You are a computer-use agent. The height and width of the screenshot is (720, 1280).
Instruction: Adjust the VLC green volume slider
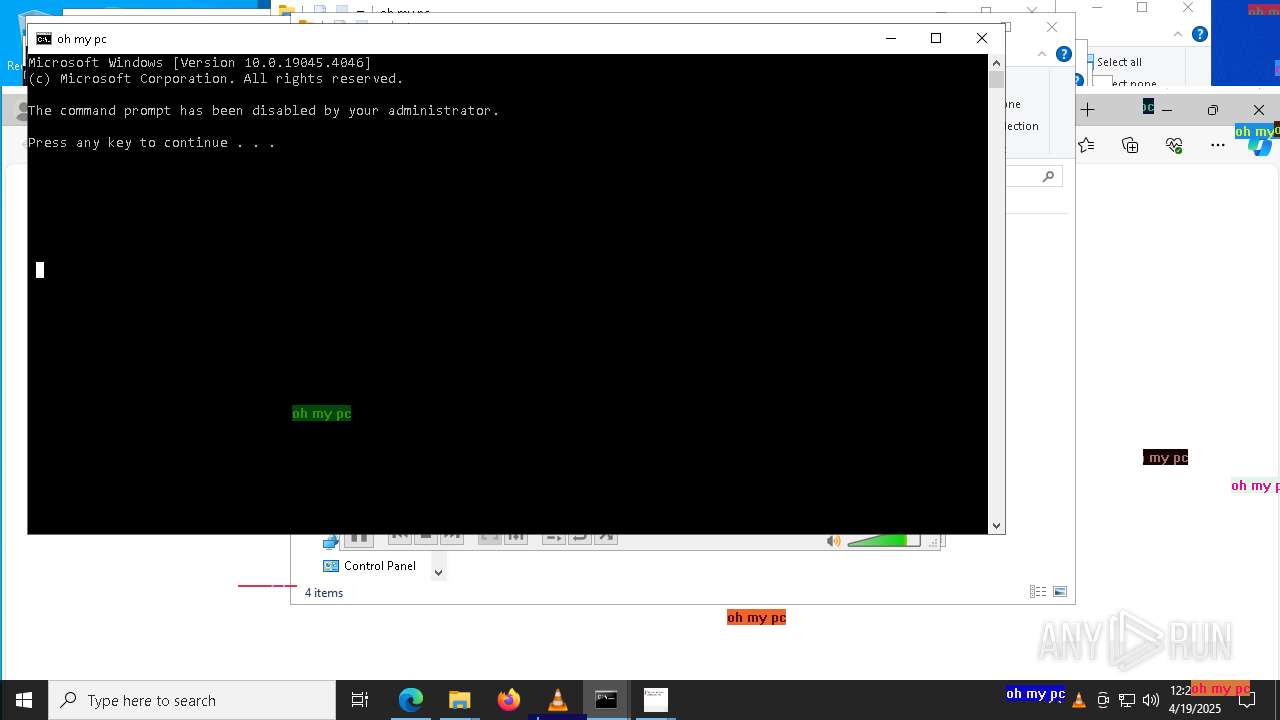(883, 541)
